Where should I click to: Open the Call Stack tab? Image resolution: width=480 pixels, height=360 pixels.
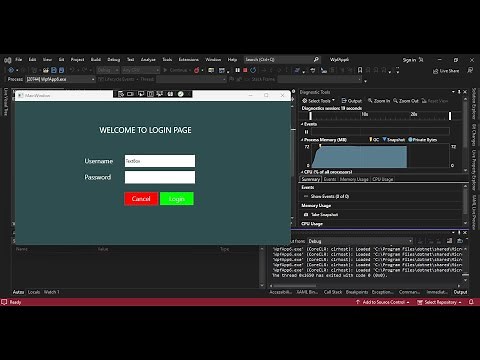coord(333,292)
